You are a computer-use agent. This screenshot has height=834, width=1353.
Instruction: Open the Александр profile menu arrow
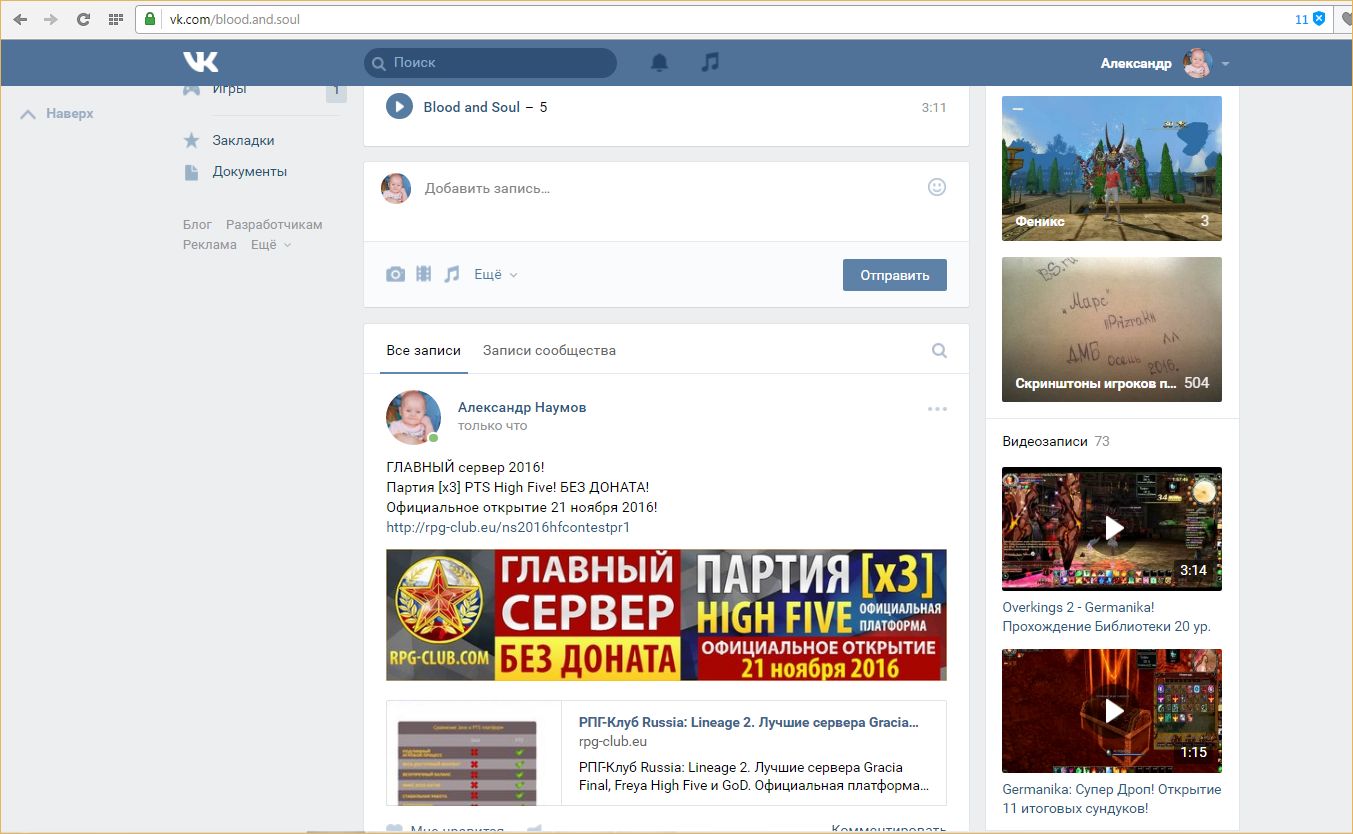pyautogui.click(x=1225, y=63)
